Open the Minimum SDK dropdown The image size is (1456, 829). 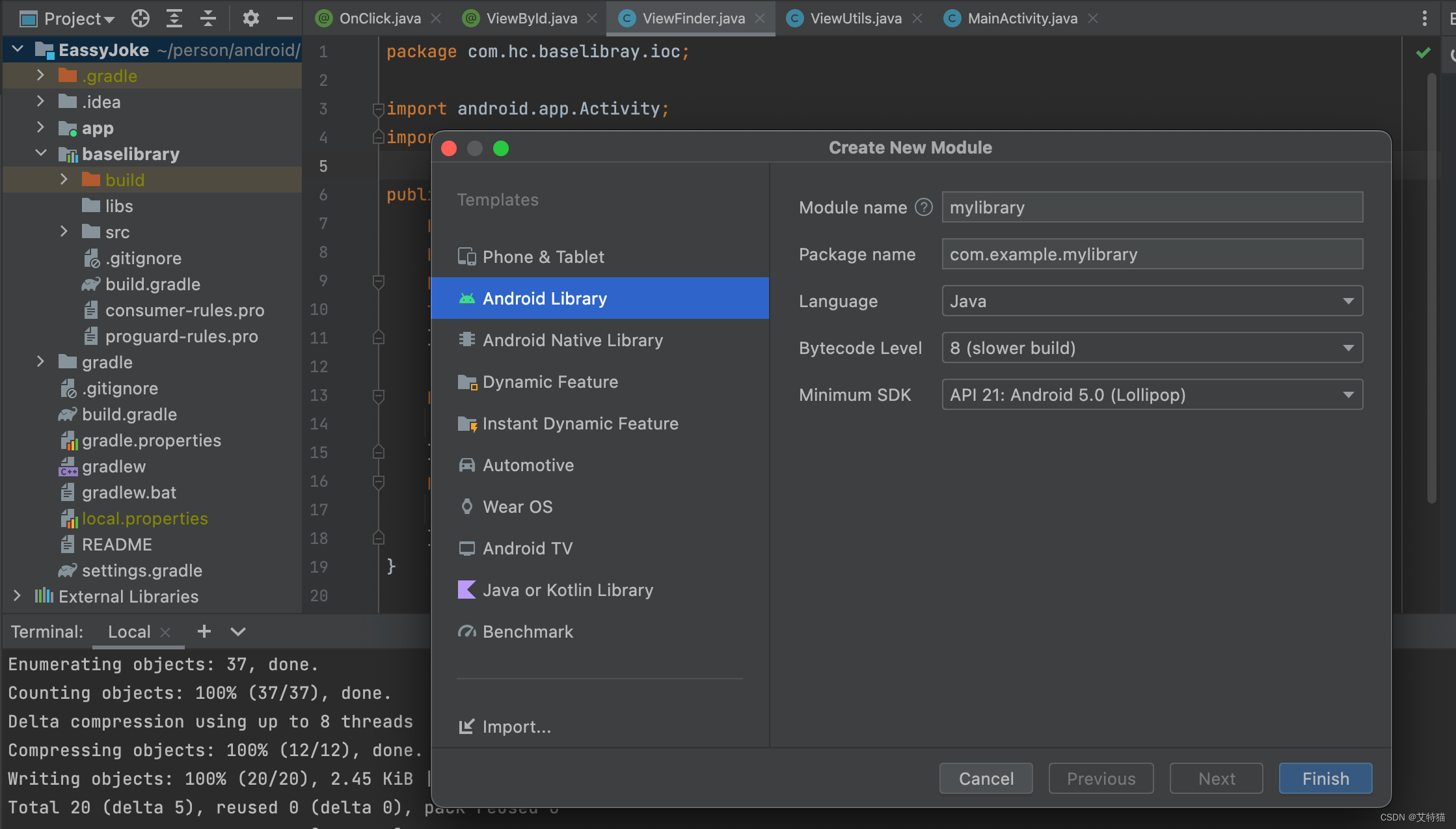[x=1152, y=395]
